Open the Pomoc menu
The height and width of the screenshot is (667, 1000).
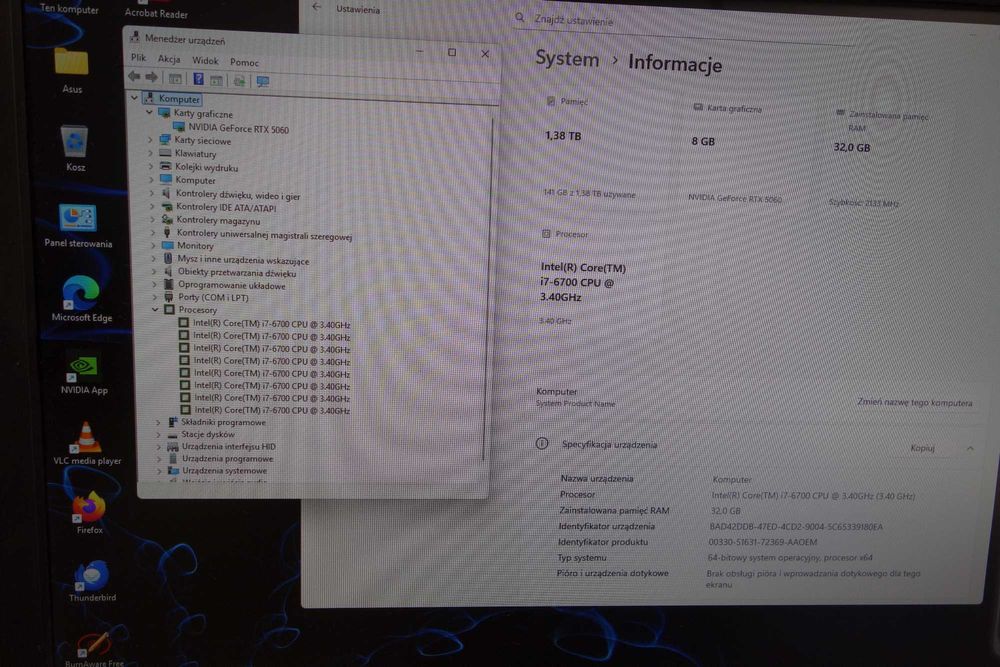point(244,62)
